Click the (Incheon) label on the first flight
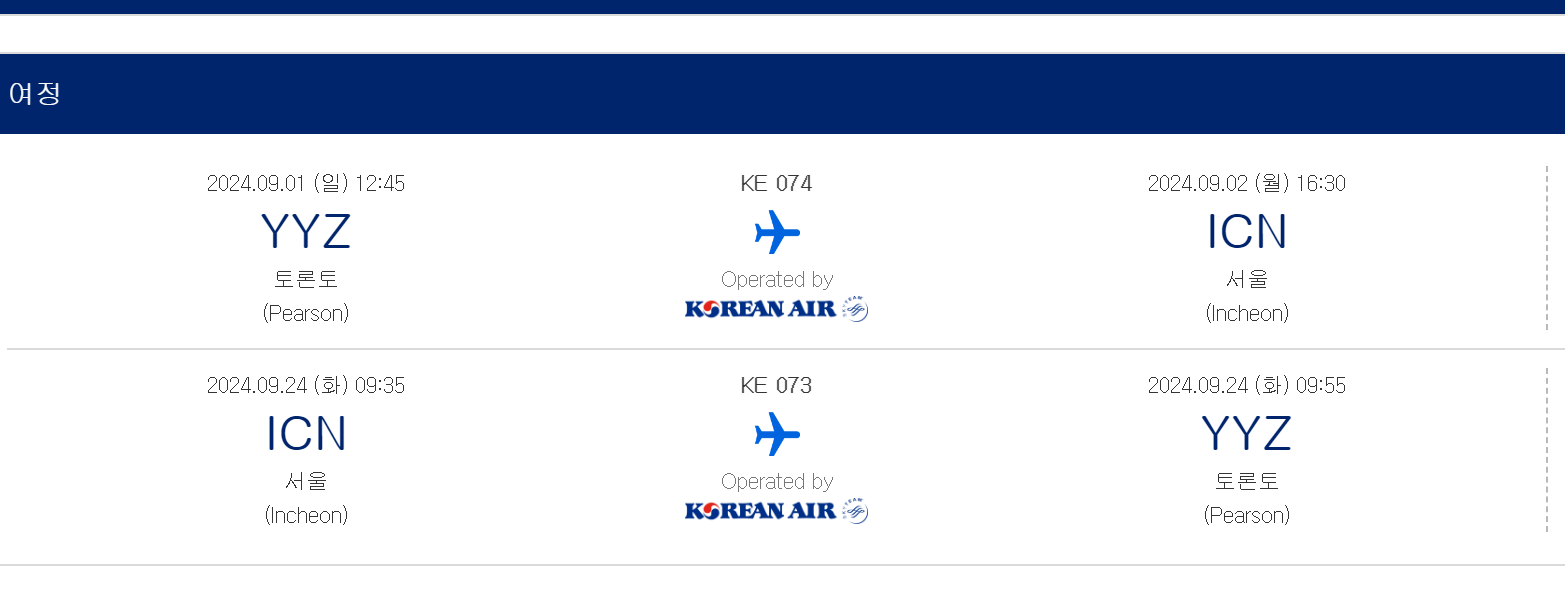The width and height of the screenshot is (1565, 614). (x=1246, y=314)
